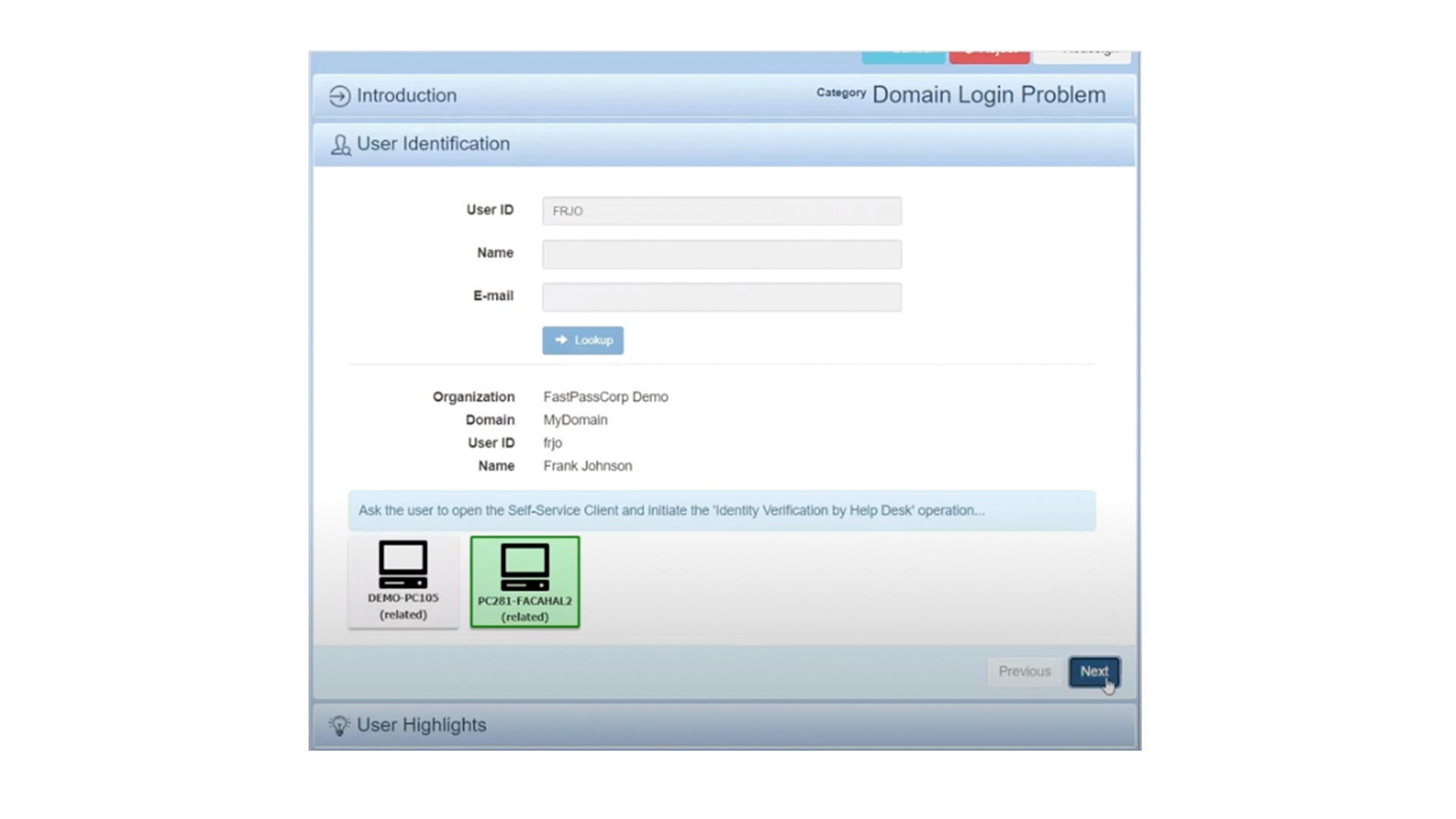1456x819 pixels.
Task: Click the Lookup button
Action: (x=582, y=340)
